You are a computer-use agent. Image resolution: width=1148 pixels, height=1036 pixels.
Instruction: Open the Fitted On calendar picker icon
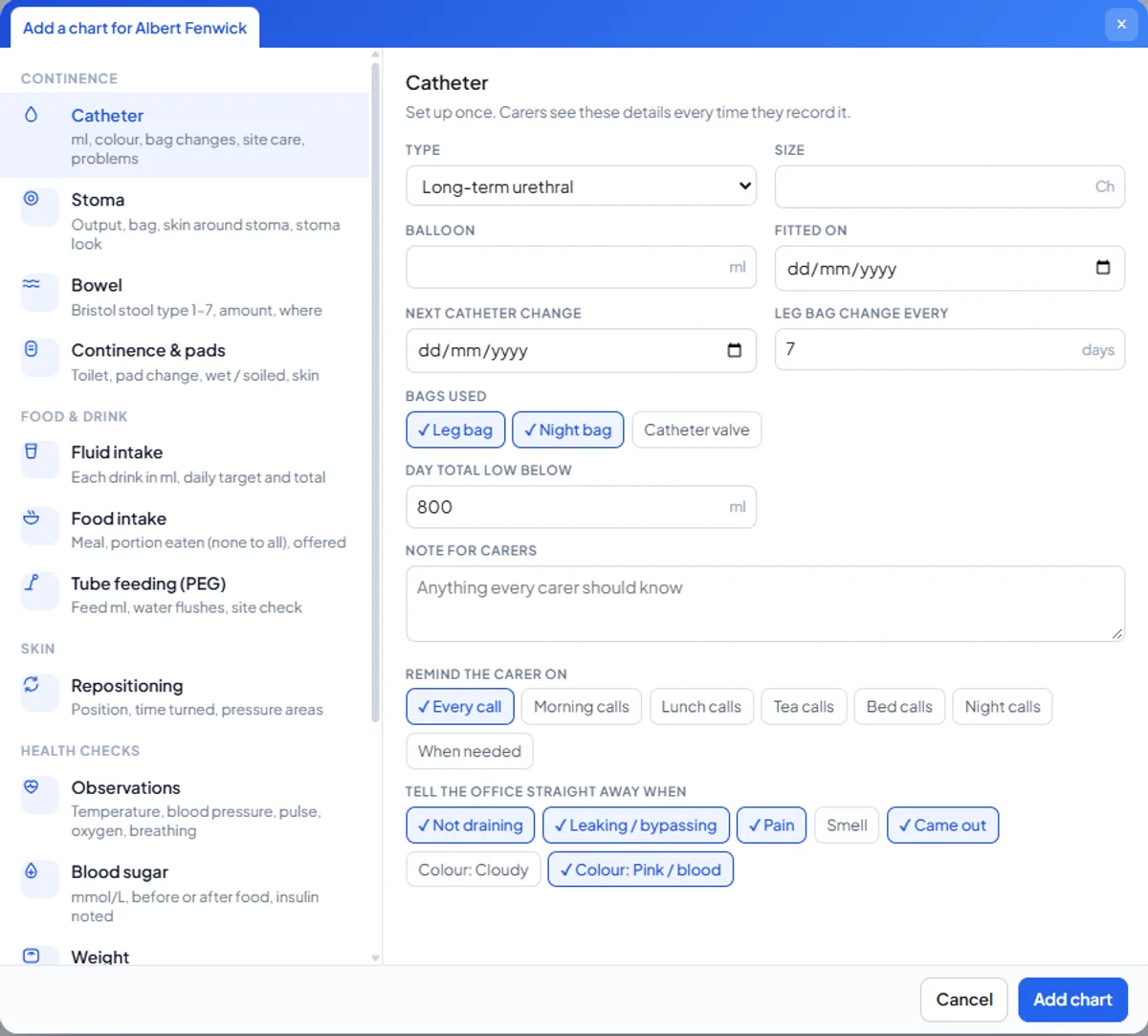[1103, 268]
